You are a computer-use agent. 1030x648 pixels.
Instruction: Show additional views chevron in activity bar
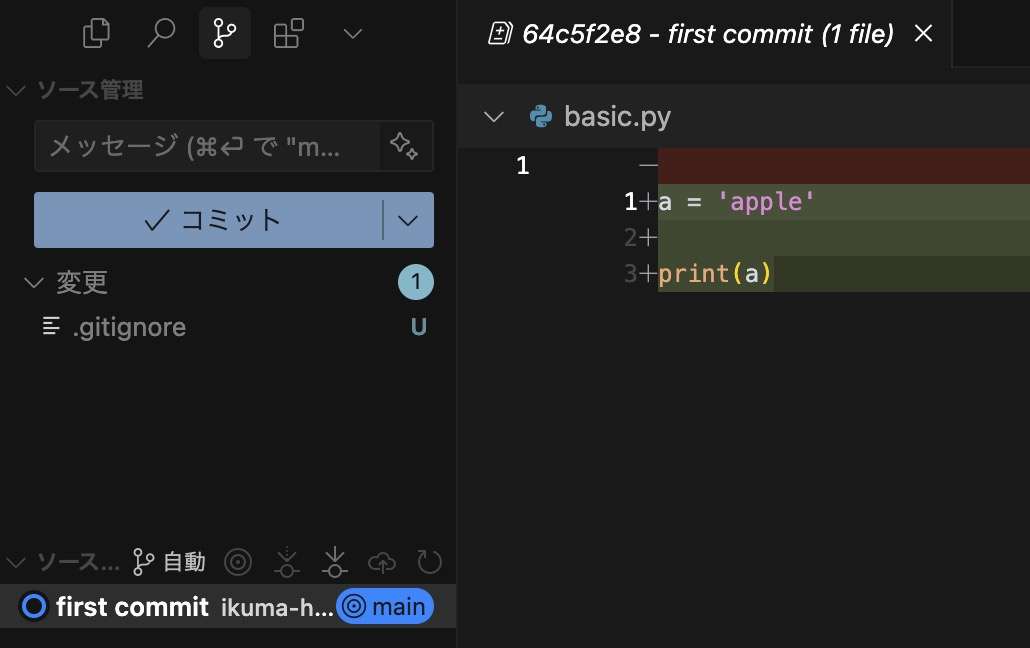352,33
